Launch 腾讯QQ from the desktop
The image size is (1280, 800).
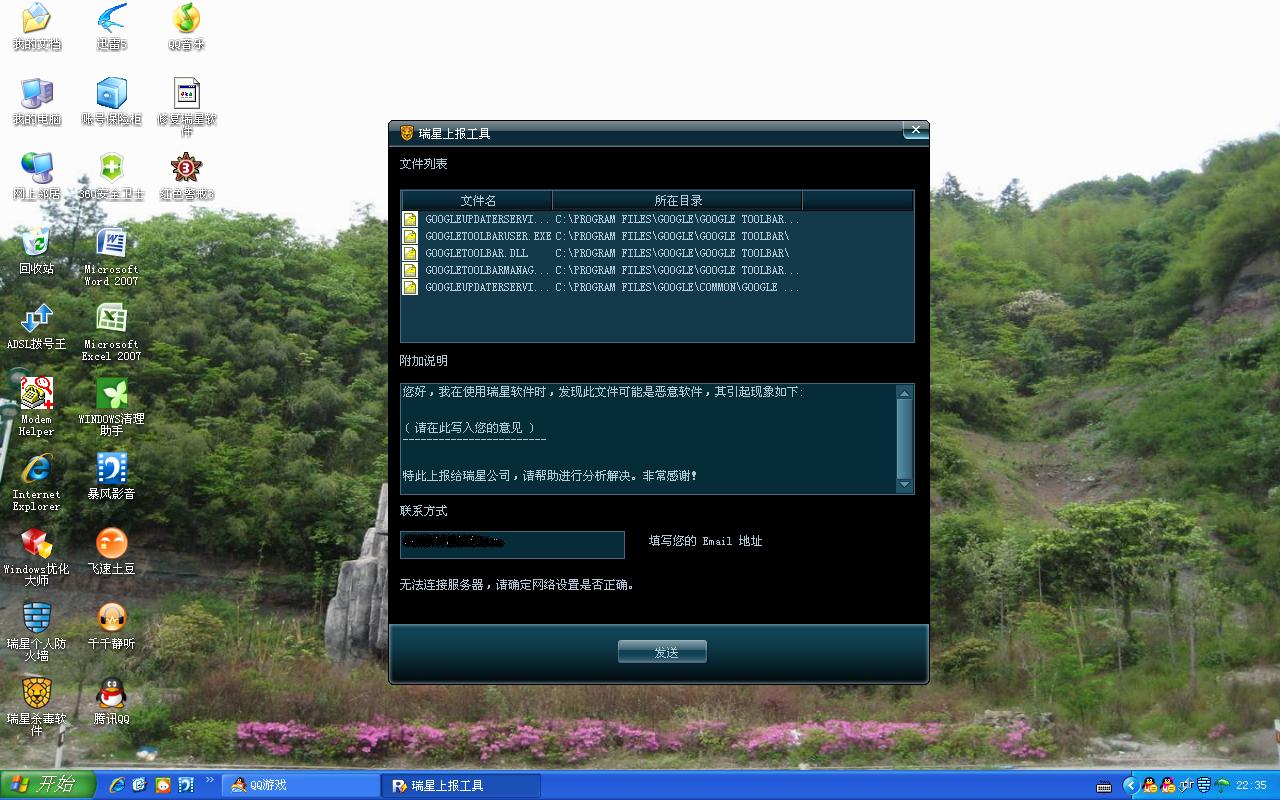111,701
